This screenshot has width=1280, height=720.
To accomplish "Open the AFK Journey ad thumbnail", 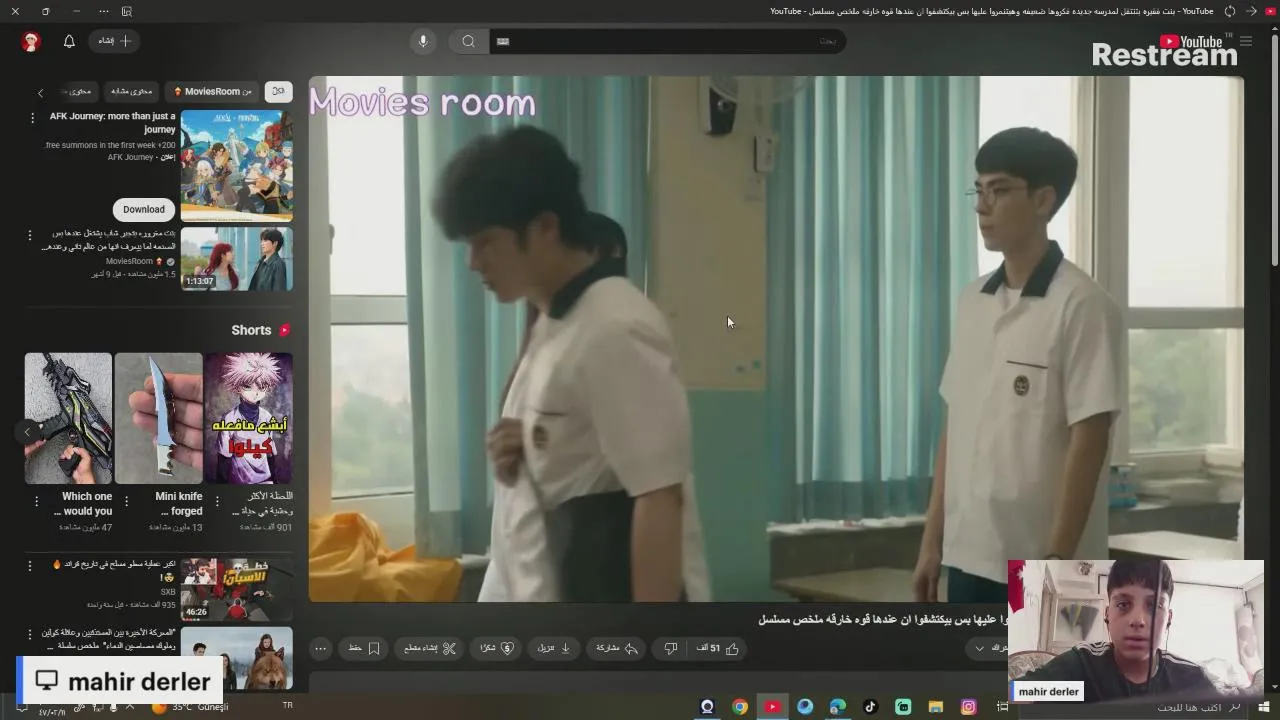I will pyautogui.click(x=237, y=165).
